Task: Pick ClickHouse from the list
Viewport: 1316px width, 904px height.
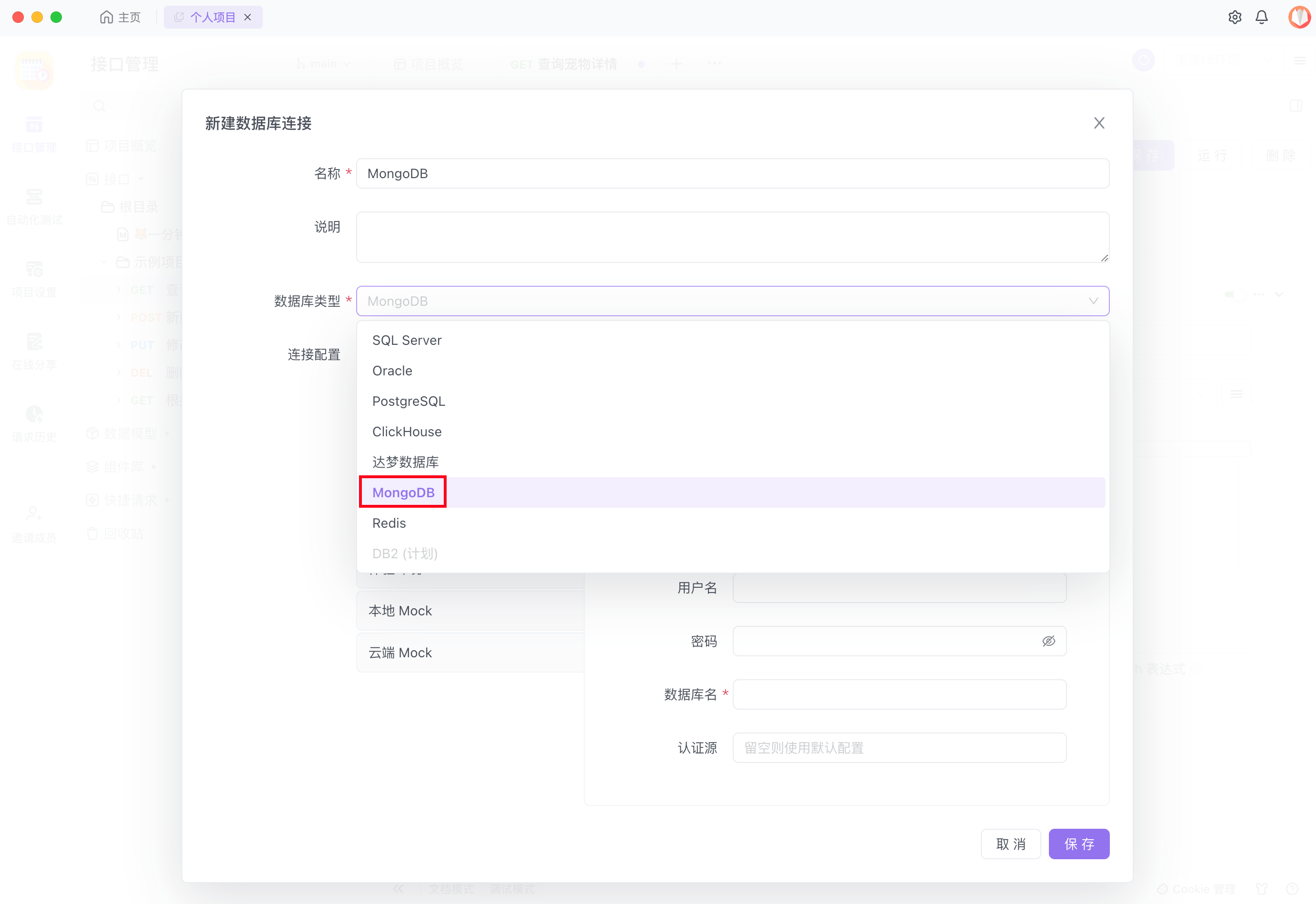Action: click(x=407, y=432)
